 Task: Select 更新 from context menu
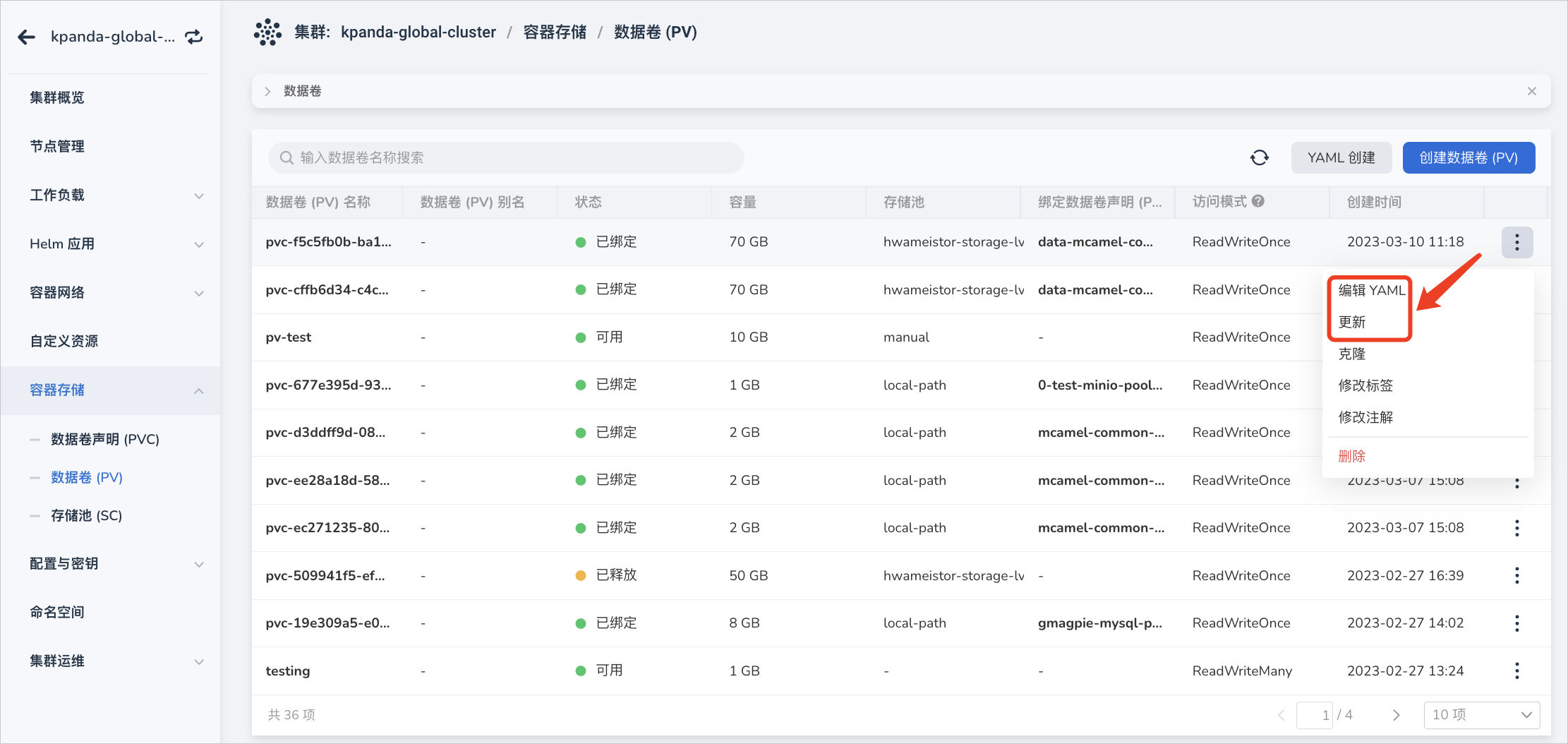pos(1352,322)
